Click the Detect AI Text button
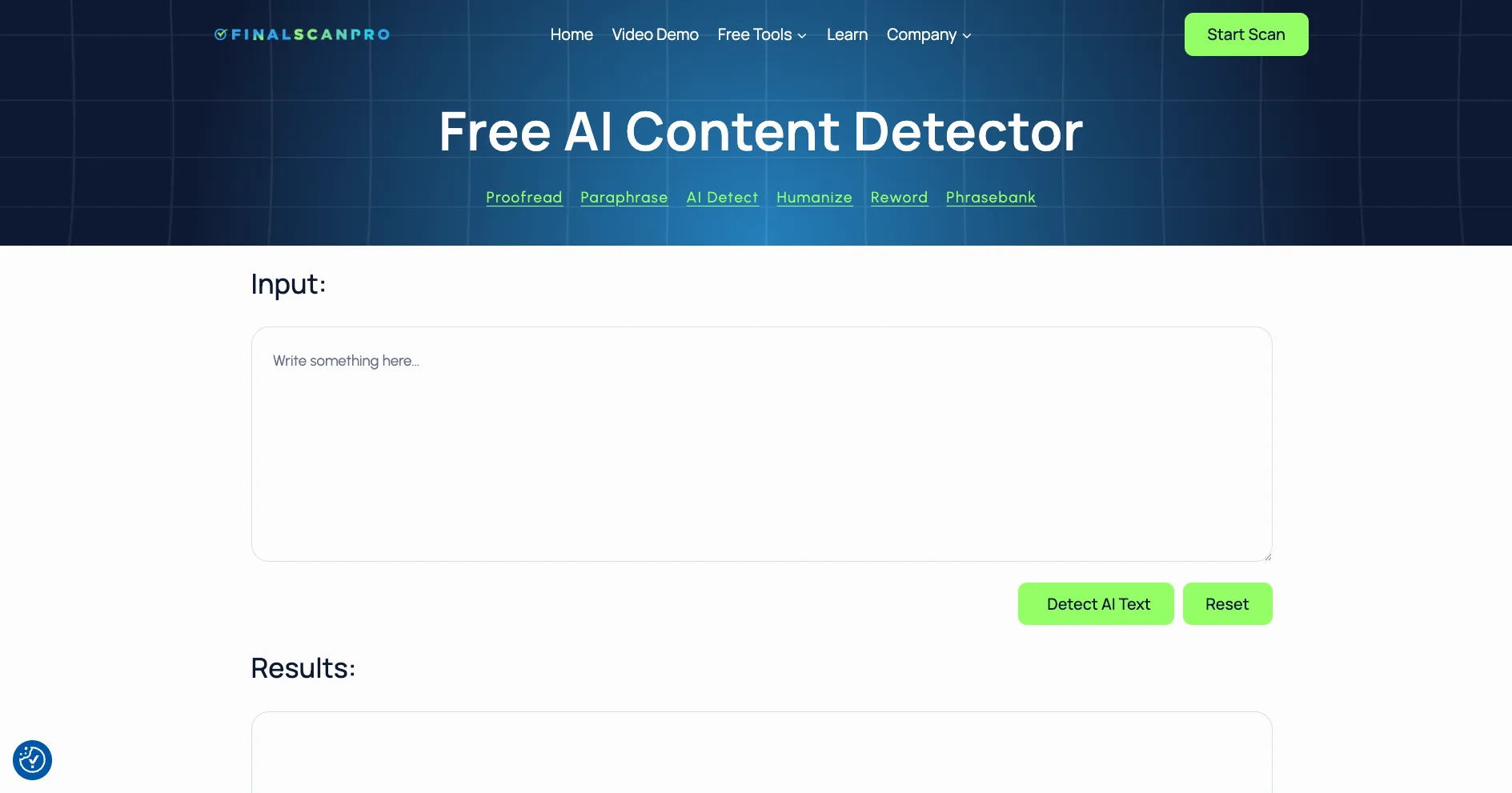1512x793 pixels. coord(1096,604)
